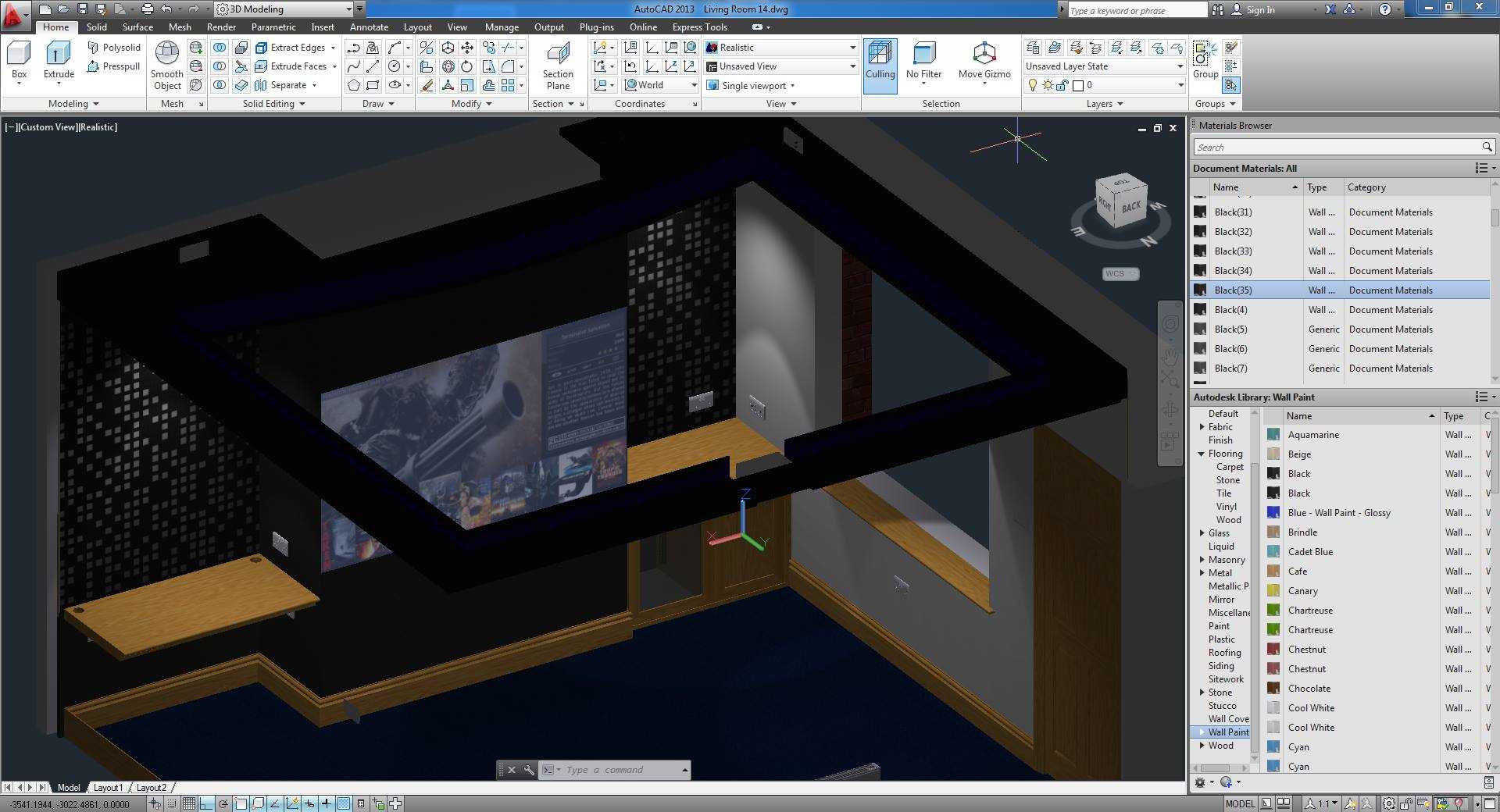Open the Realistic visual style dropdown

point(780,48)
